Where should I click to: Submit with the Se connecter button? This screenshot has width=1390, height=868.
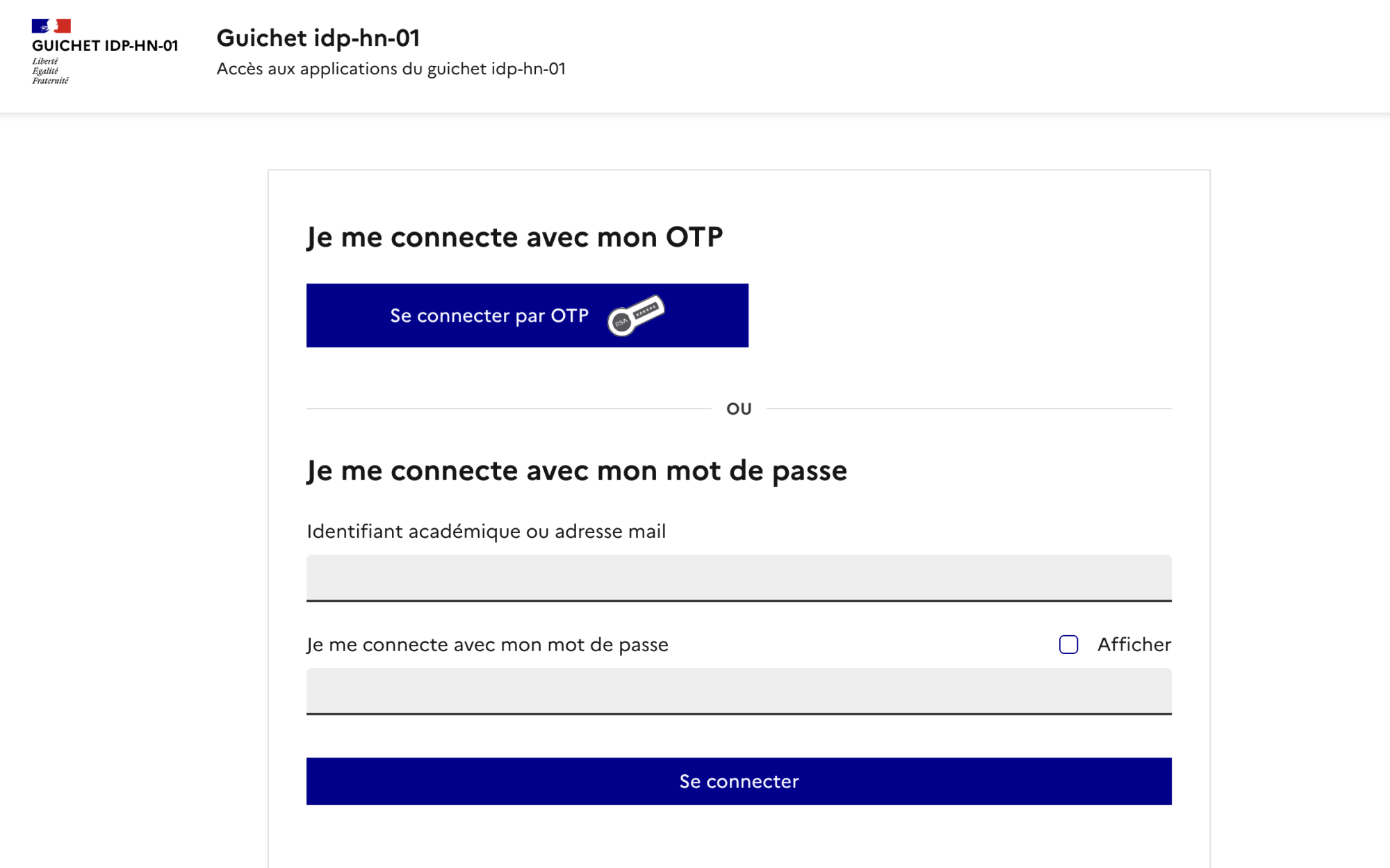point(739,781)
